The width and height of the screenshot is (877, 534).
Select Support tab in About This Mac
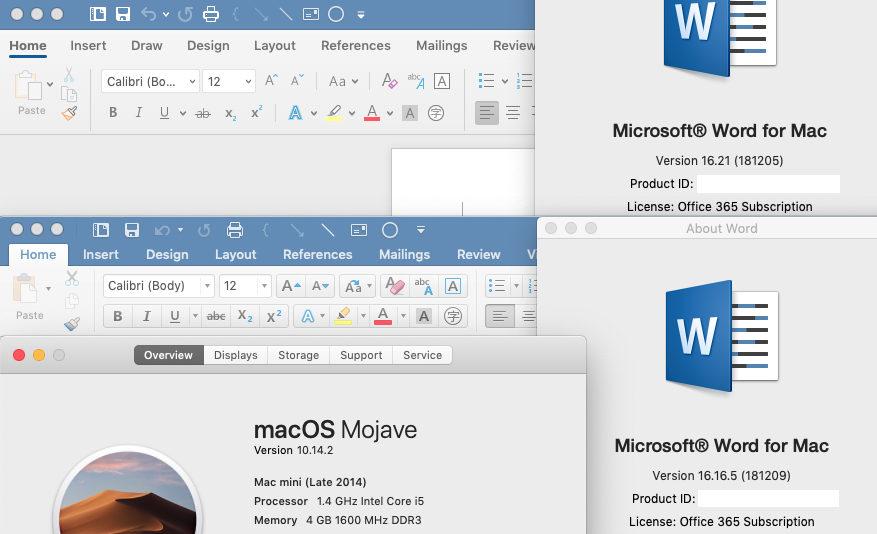pos(361,355)
